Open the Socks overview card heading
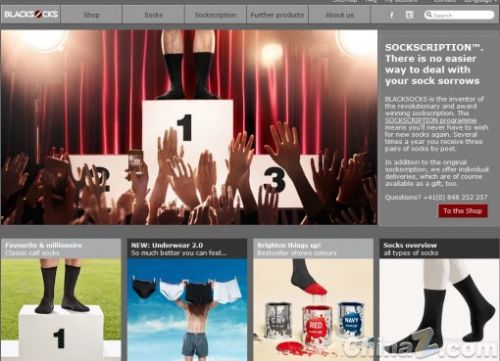Image resolution: width=500 pixels, height=361 pixels. click(410, 245)
